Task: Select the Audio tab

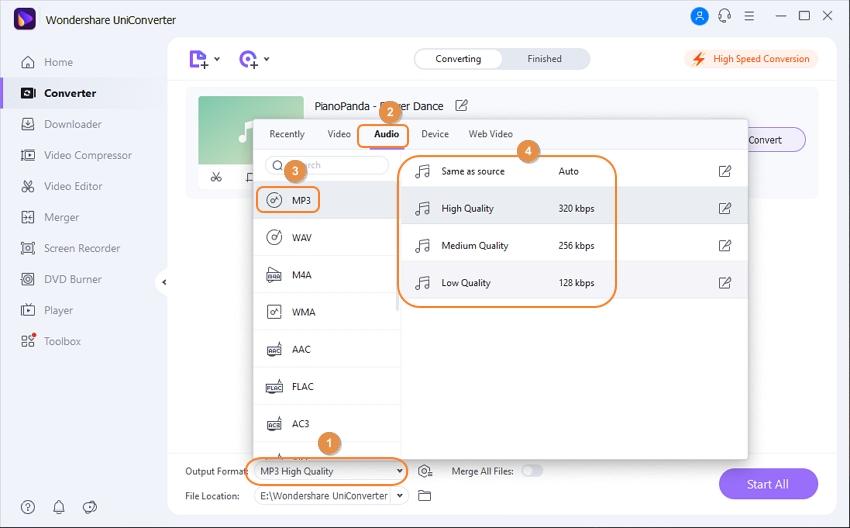Action: click(x=386, y=134)
